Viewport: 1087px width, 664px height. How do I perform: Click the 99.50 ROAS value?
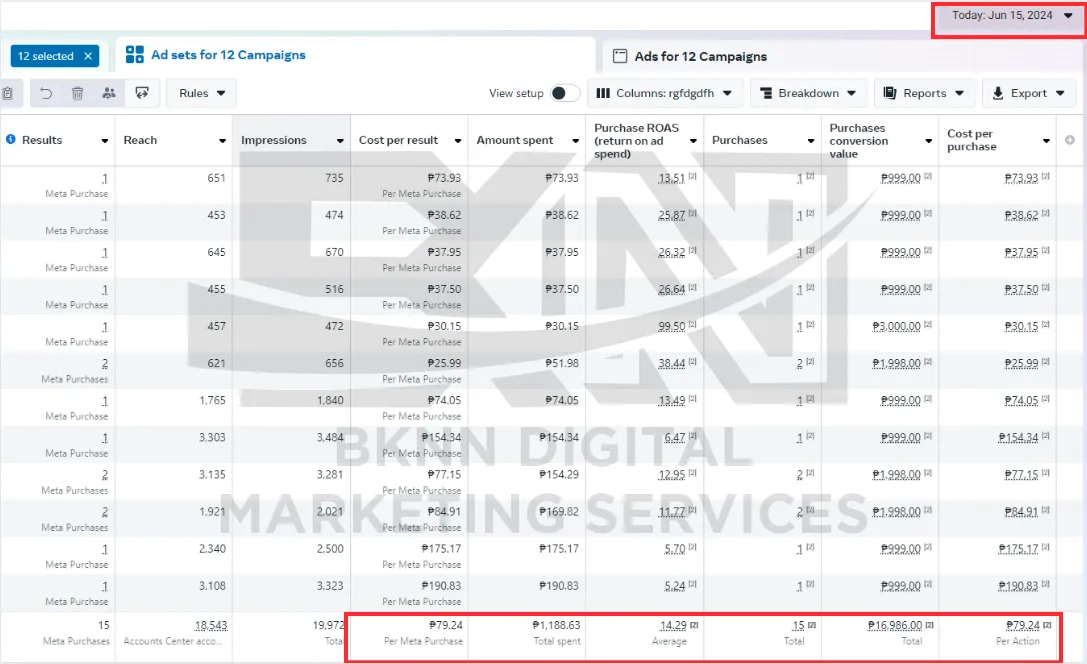(672, 326)
